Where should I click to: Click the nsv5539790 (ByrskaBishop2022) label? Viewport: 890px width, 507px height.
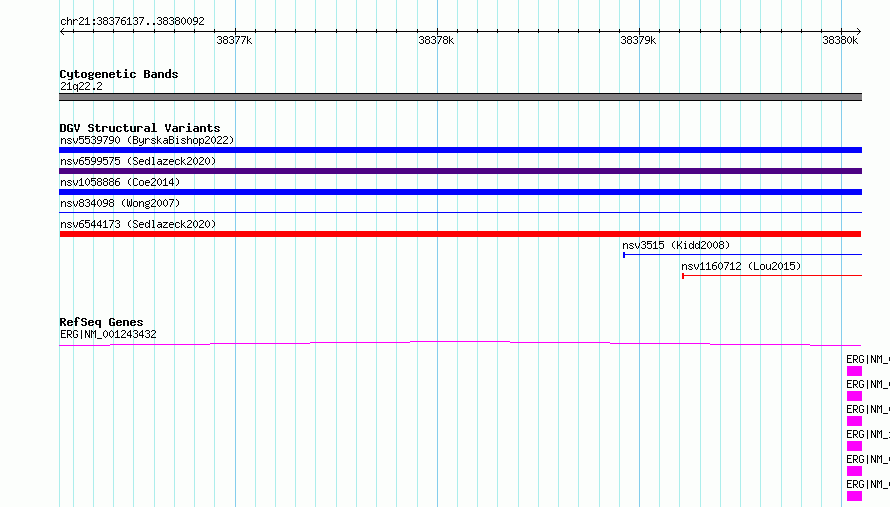pos(147,140)
